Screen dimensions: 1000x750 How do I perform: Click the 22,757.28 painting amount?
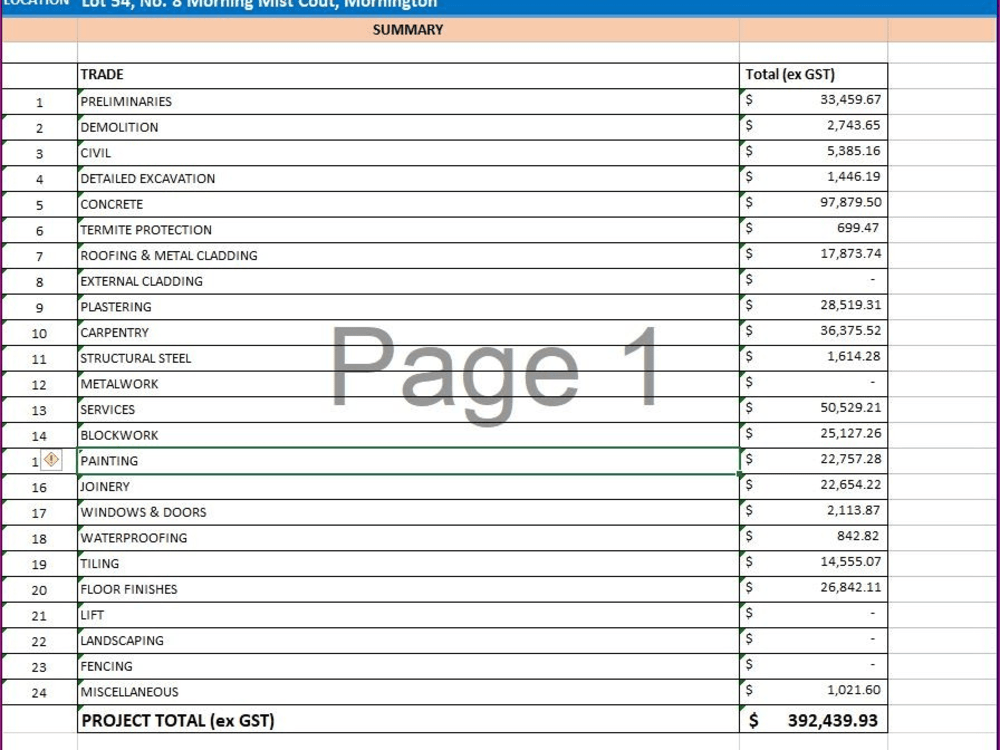850,459
